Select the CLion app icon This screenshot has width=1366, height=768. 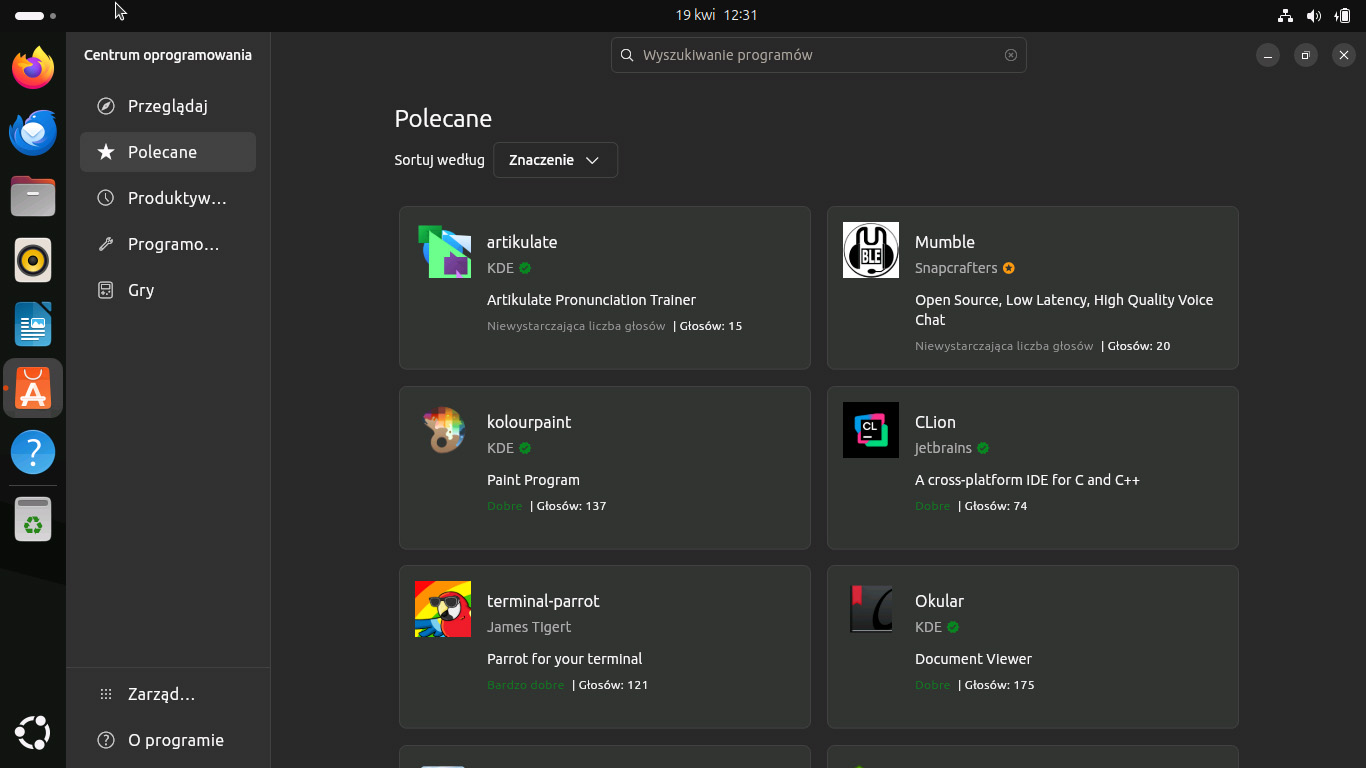pos(871,430)
